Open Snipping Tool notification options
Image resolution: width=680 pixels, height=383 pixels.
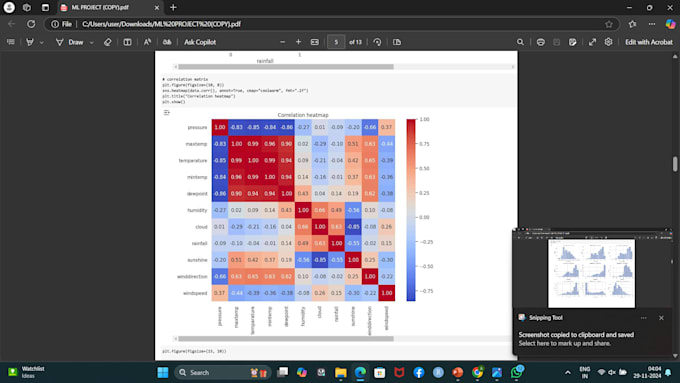click(644, 318)
